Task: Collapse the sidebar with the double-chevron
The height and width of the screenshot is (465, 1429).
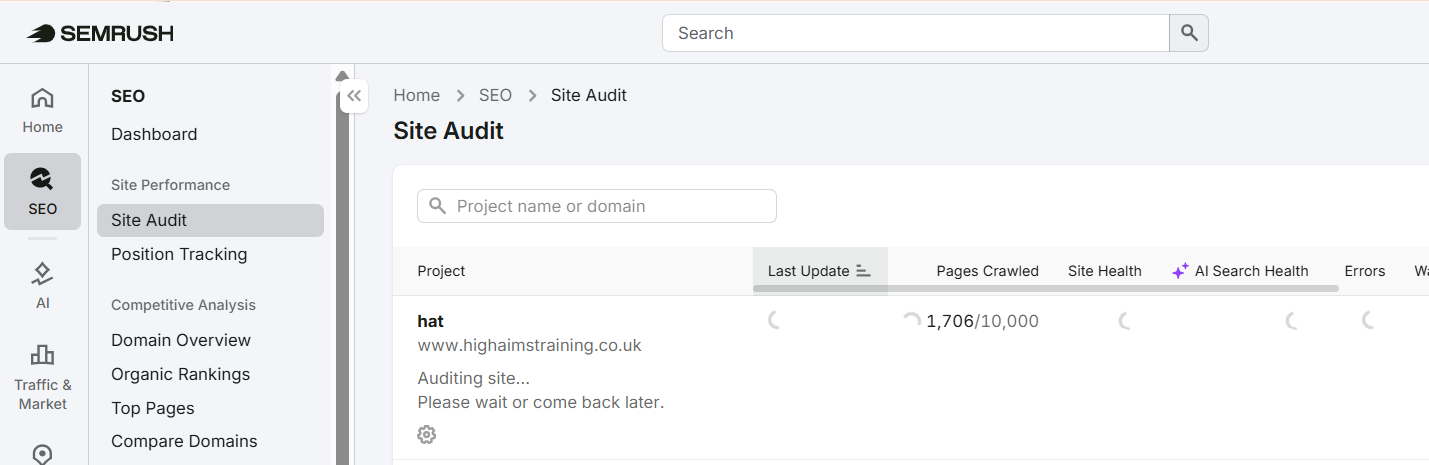Action: (x=354, y=97)
